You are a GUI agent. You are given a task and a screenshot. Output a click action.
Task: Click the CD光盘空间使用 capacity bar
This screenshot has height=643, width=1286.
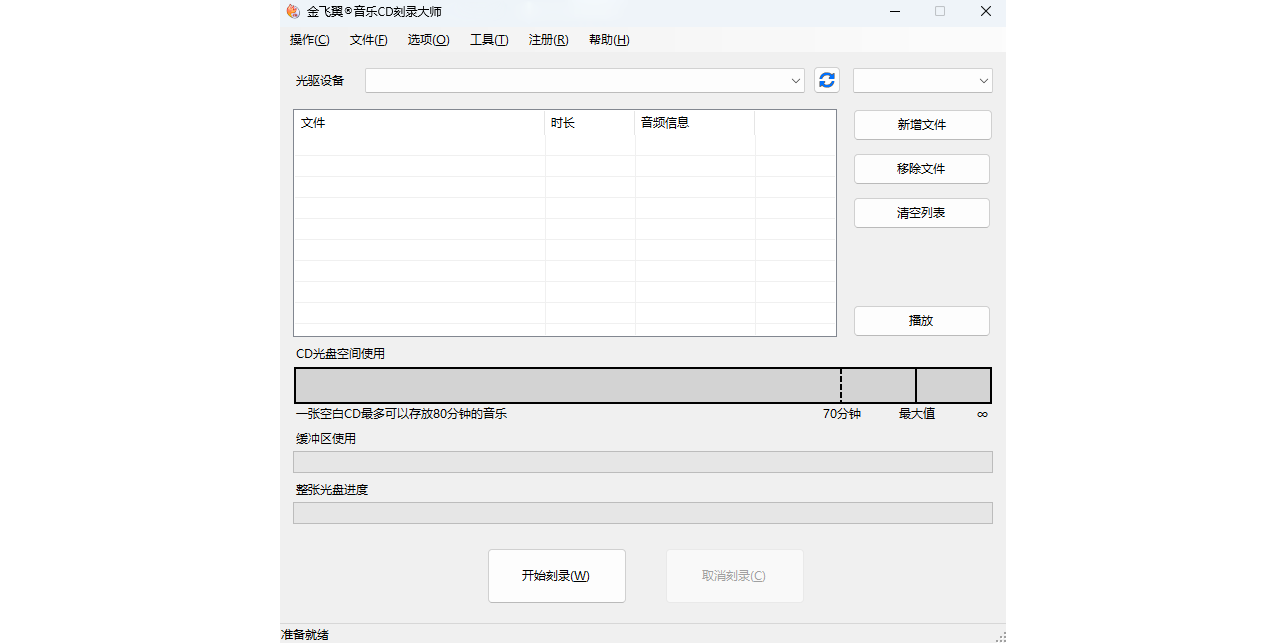[643, 385]
